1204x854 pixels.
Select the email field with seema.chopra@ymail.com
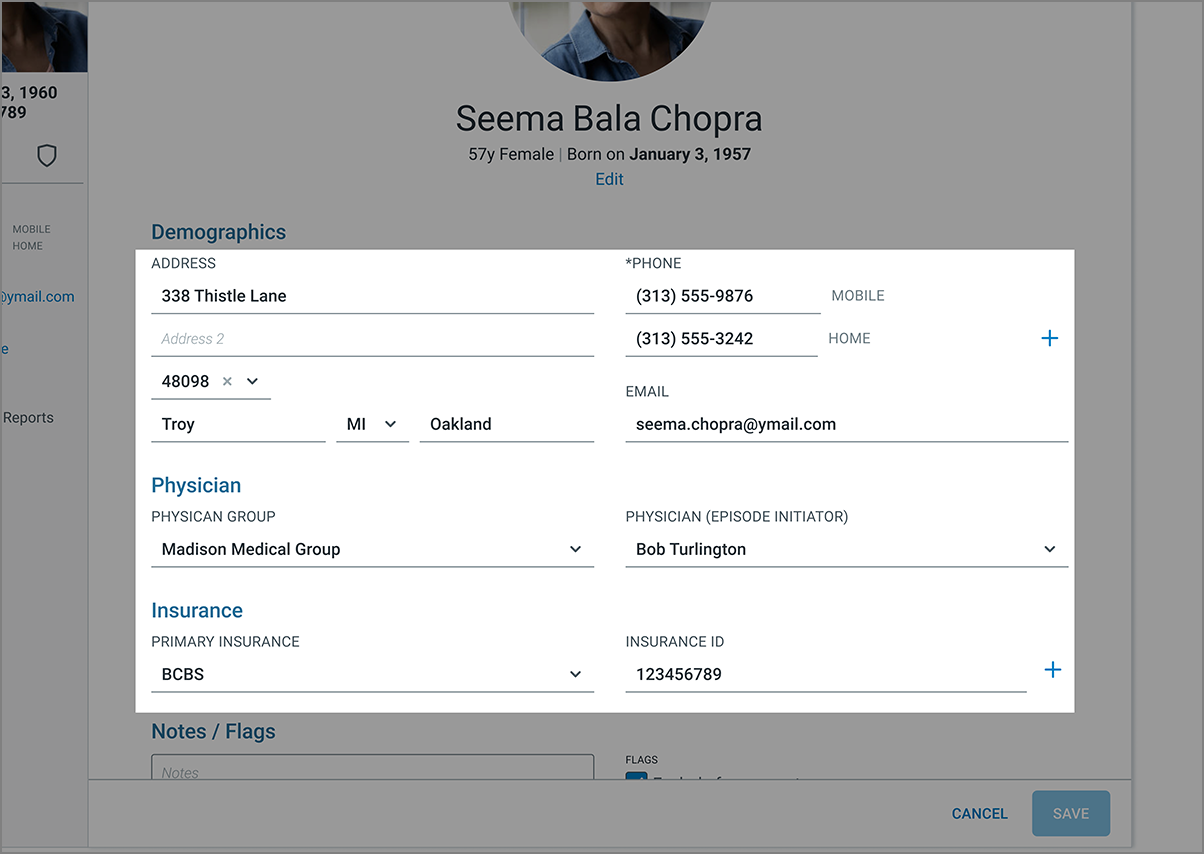click(x=846, y=424)
